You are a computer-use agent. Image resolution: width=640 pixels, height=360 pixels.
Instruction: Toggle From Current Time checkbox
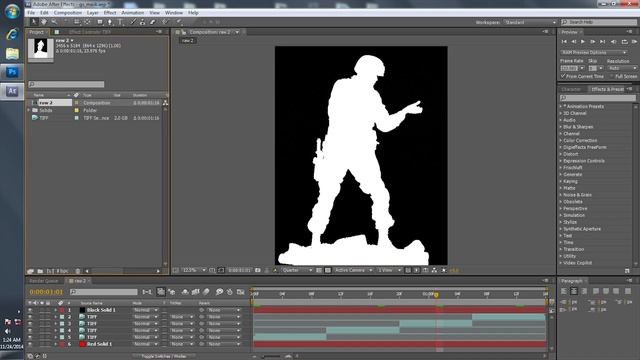click(x=563, y=76)
